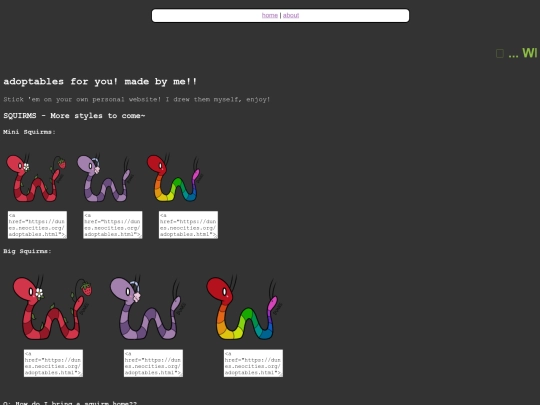This screenshot has width=540, height=405.
Task: Click the mini rainbow squirm image
Action: (x=174, y=178)
